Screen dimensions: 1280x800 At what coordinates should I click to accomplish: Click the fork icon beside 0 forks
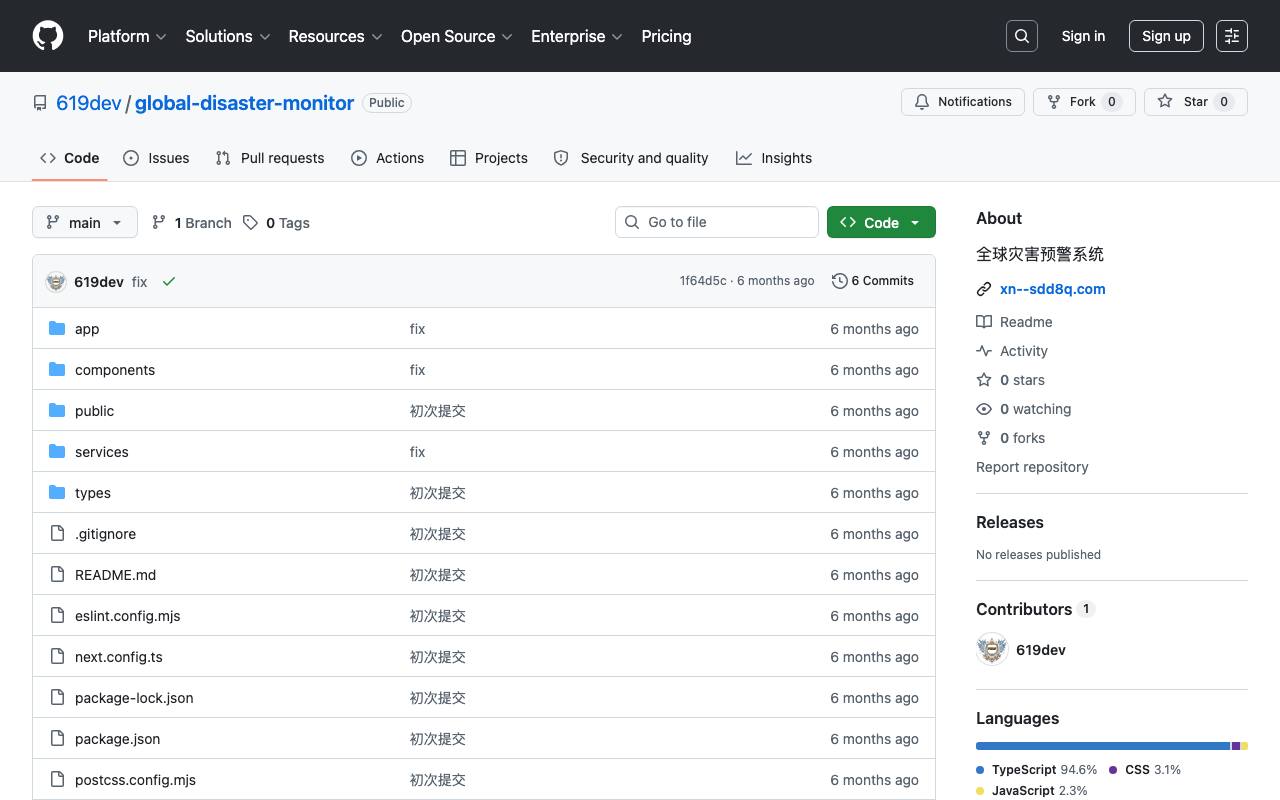click(x=984, y=438)
